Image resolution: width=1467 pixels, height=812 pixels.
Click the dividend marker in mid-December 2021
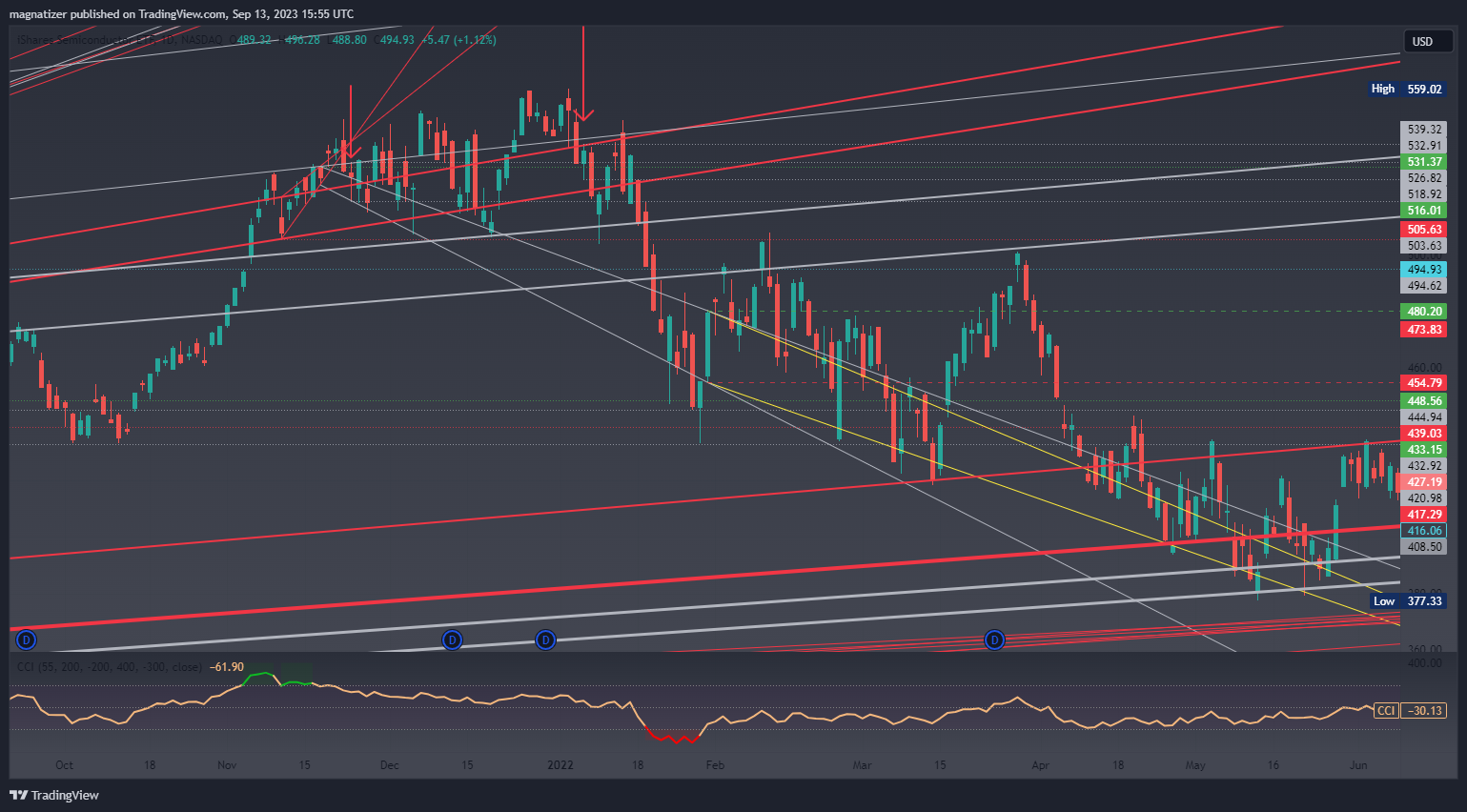coord(453,639)
